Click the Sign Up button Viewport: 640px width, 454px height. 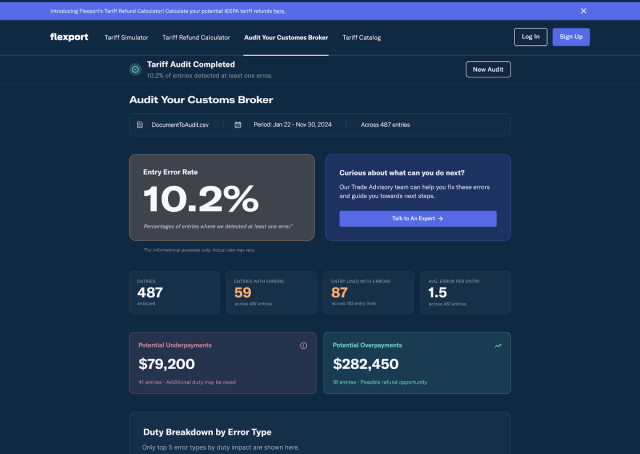click(x=571, y=37)
